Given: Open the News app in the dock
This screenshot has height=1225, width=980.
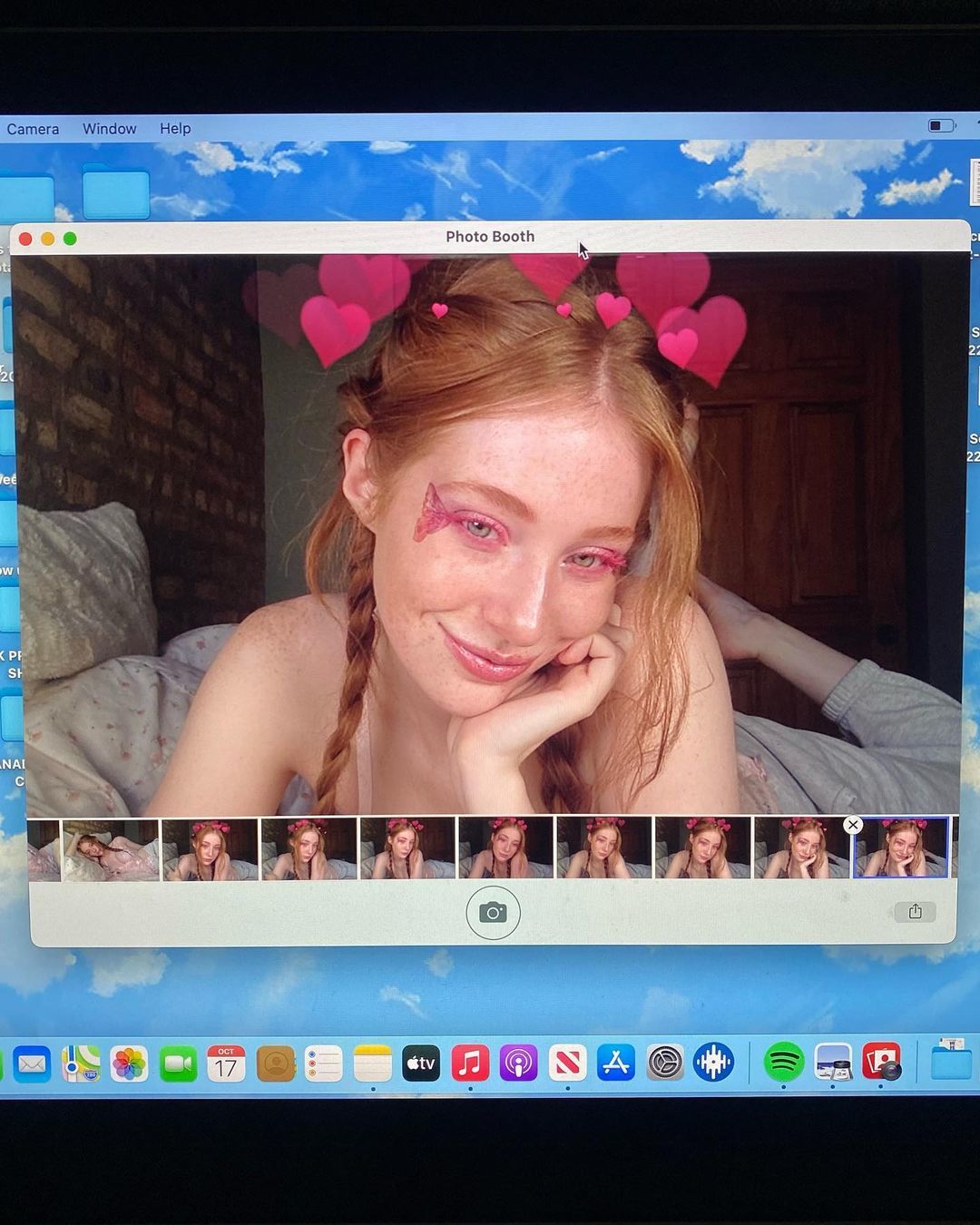Looking at the screenshot, I should click(x=567, y=1063).
